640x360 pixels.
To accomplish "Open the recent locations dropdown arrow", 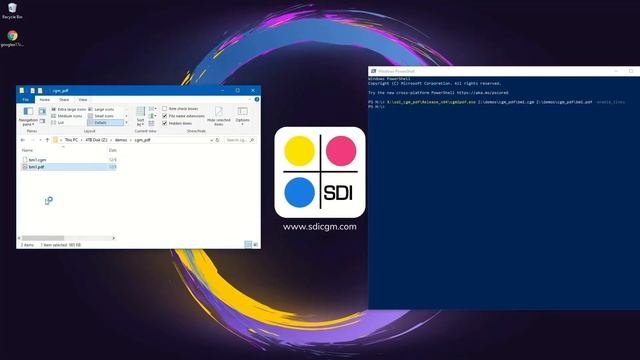I will 40,140.
